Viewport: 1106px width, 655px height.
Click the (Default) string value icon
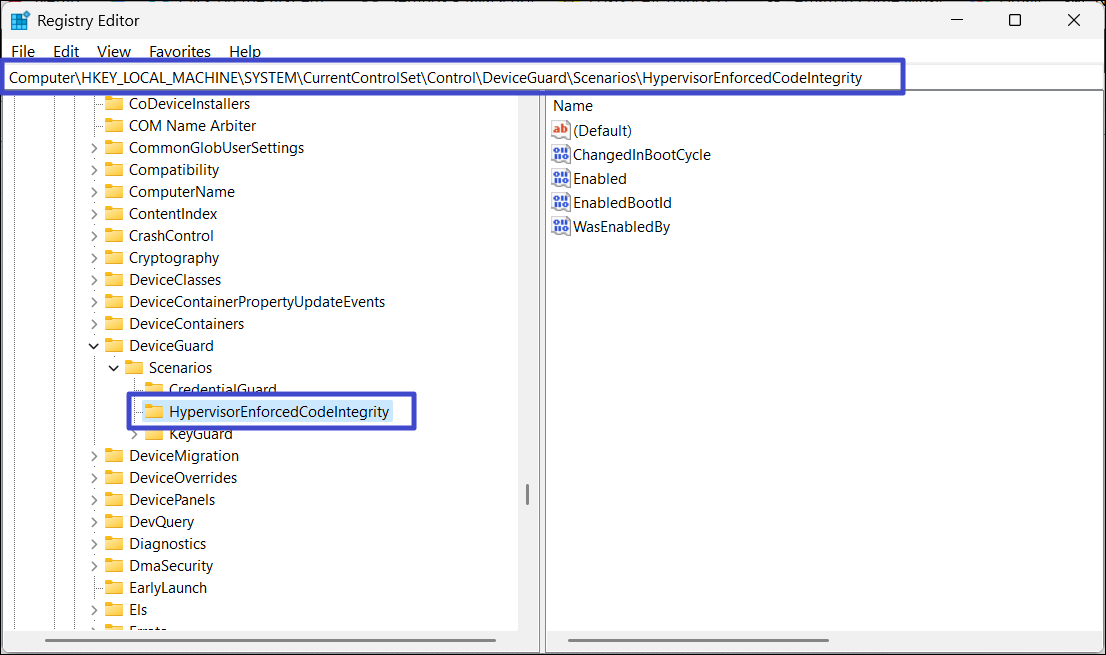[560, 131]
